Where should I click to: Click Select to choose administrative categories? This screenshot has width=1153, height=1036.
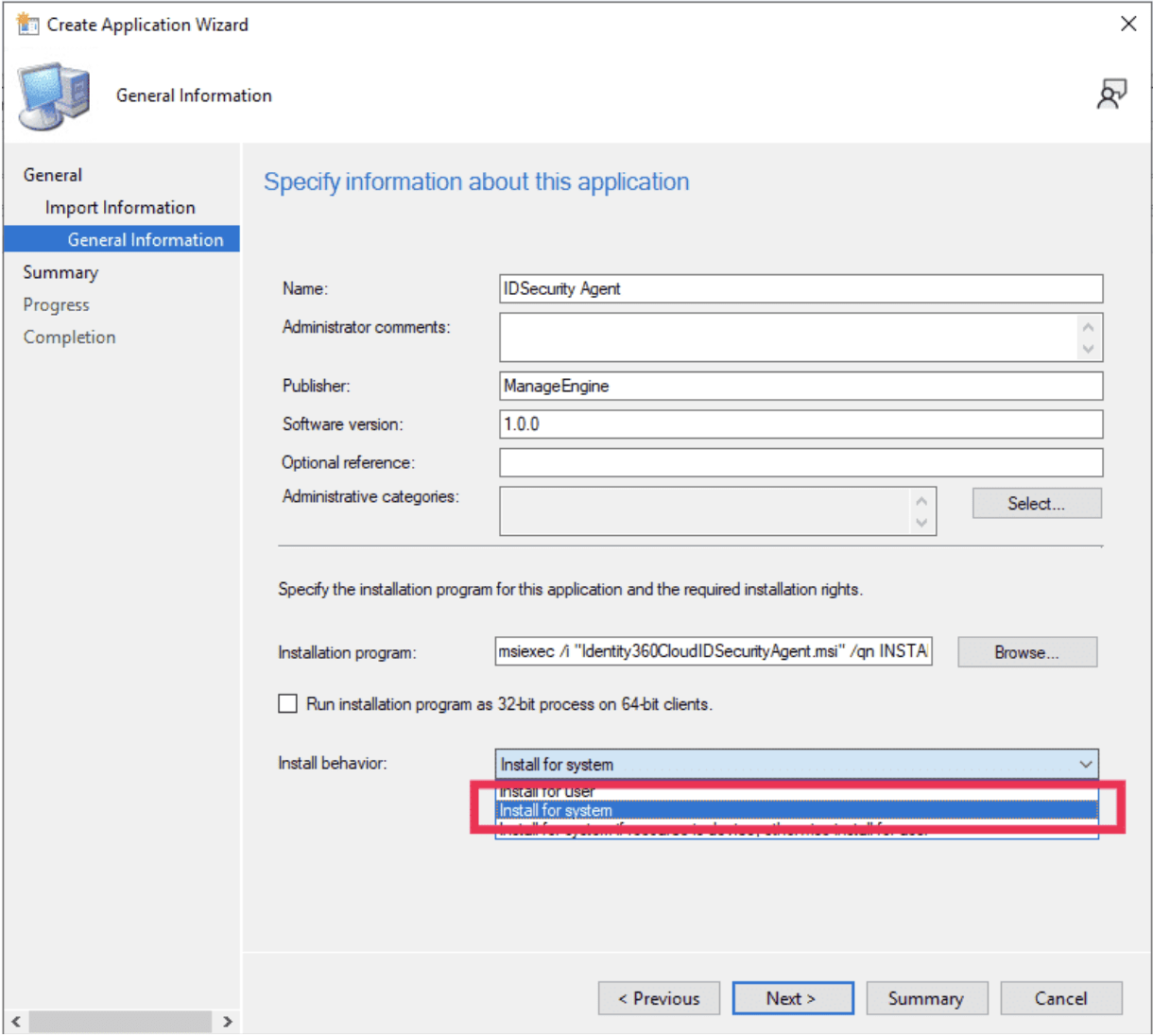[1036, 503]
